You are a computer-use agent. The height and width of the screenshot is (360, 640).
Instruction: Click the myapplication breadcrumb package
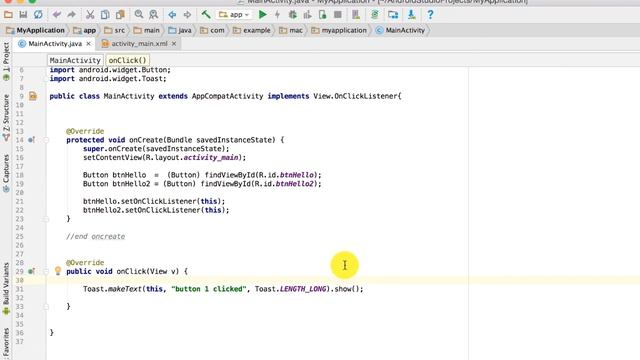[x=339, y=30]
